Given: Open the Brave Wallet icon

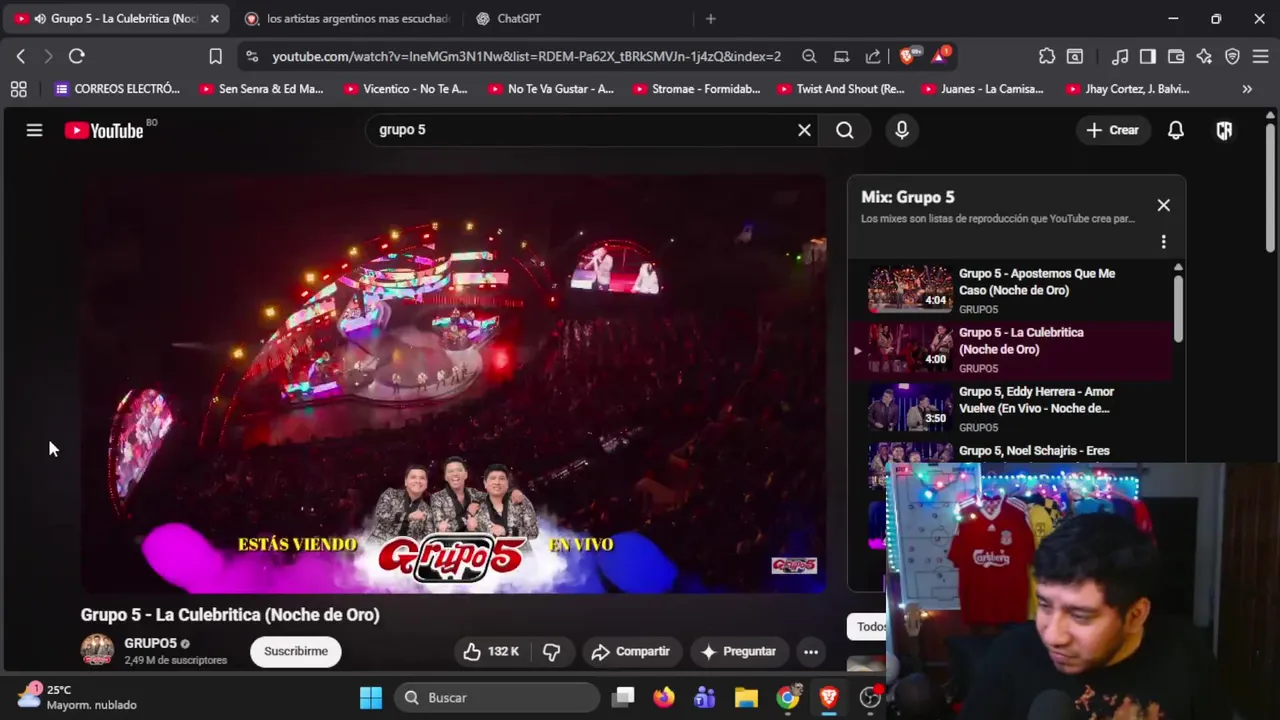Looking at the screenshot, I should (x=1176, y=57).
